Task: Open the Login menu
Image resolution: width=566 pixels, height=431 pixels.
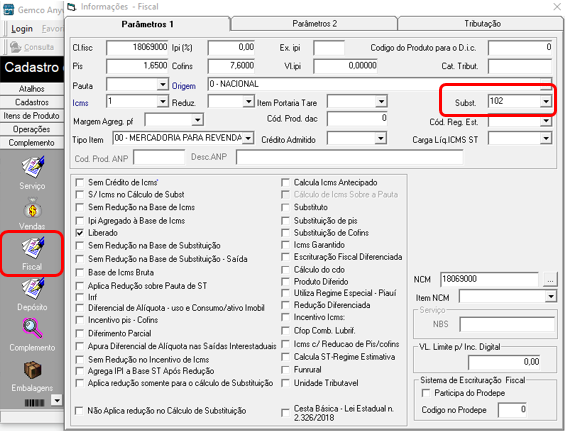Action: click(22, 29)
